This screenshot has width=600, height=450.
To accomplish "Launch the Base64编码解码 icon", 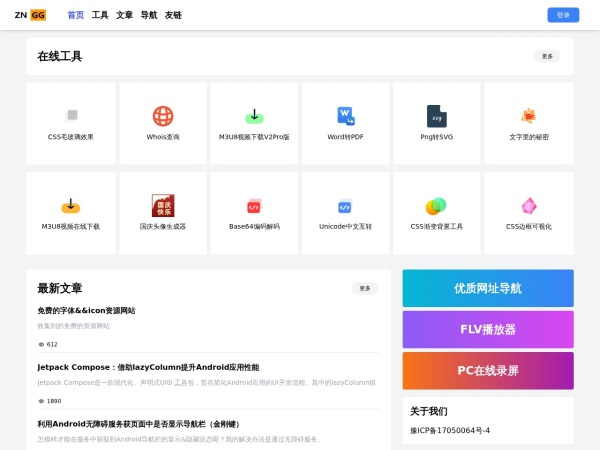I will coord(254,206).
